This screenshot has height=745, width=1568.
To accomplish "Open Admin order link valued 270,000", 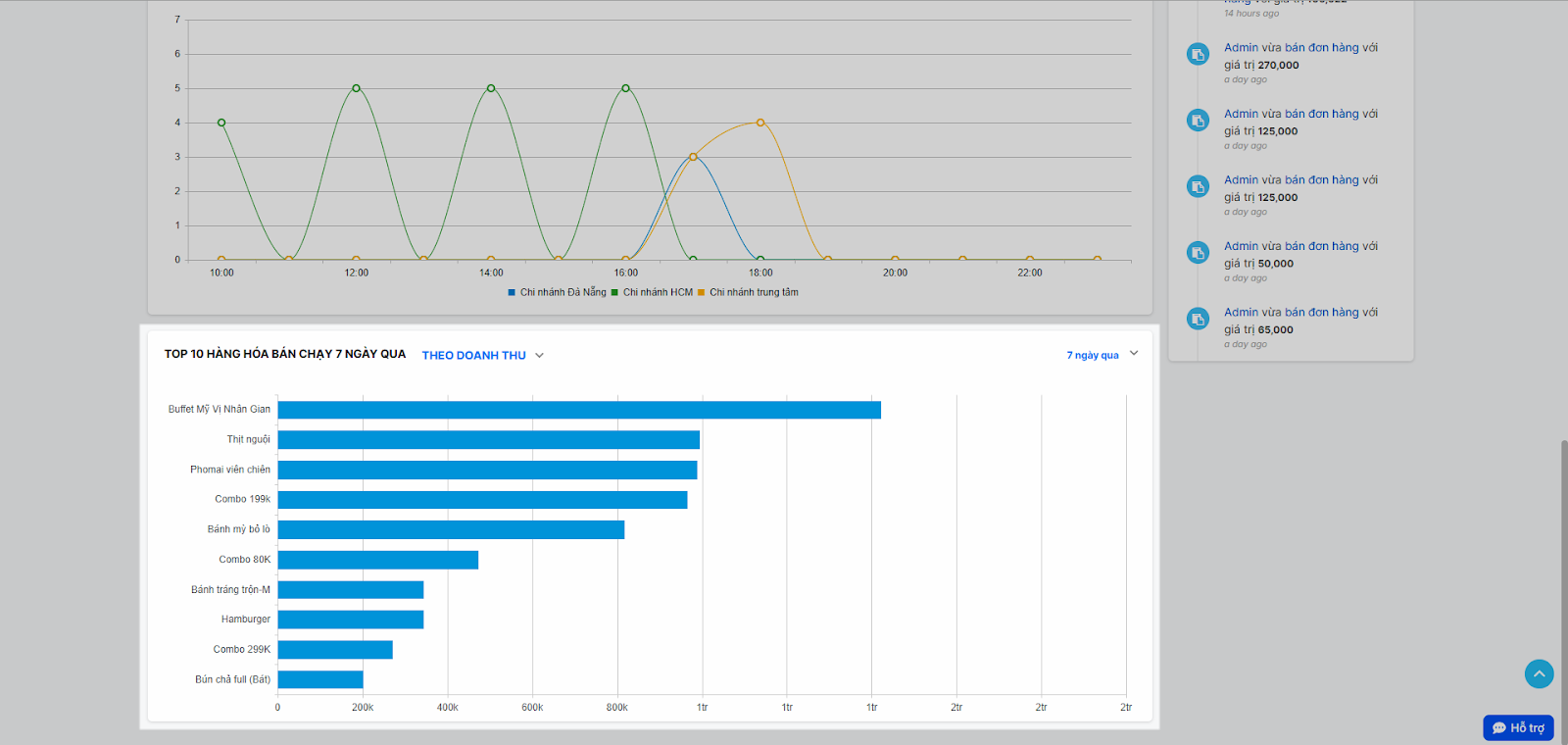I will click(x=1300, y=47).
